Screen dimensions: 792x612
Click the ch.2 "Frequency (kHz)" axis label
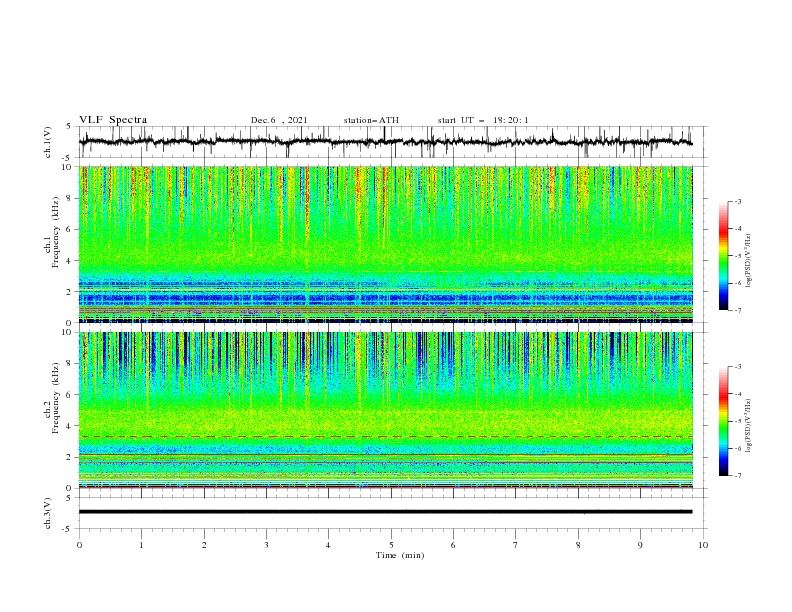55,397
